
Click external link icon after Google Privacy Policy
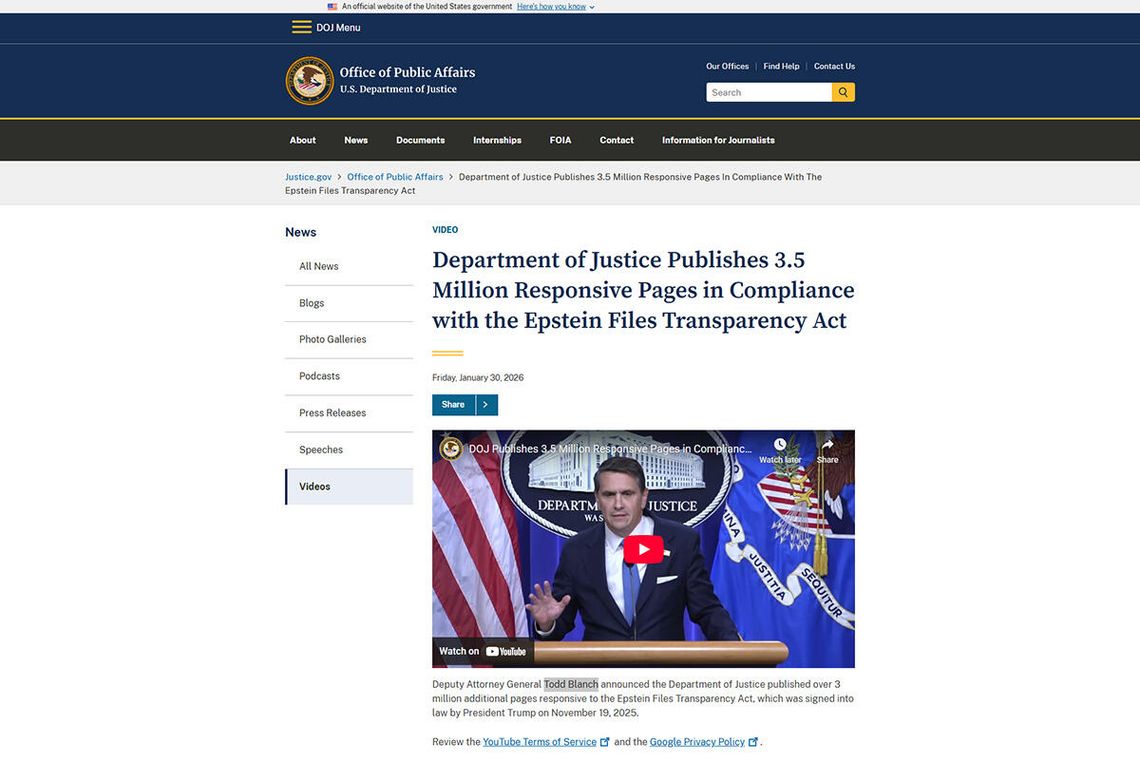pyautogui.click(x=753, y=742)
